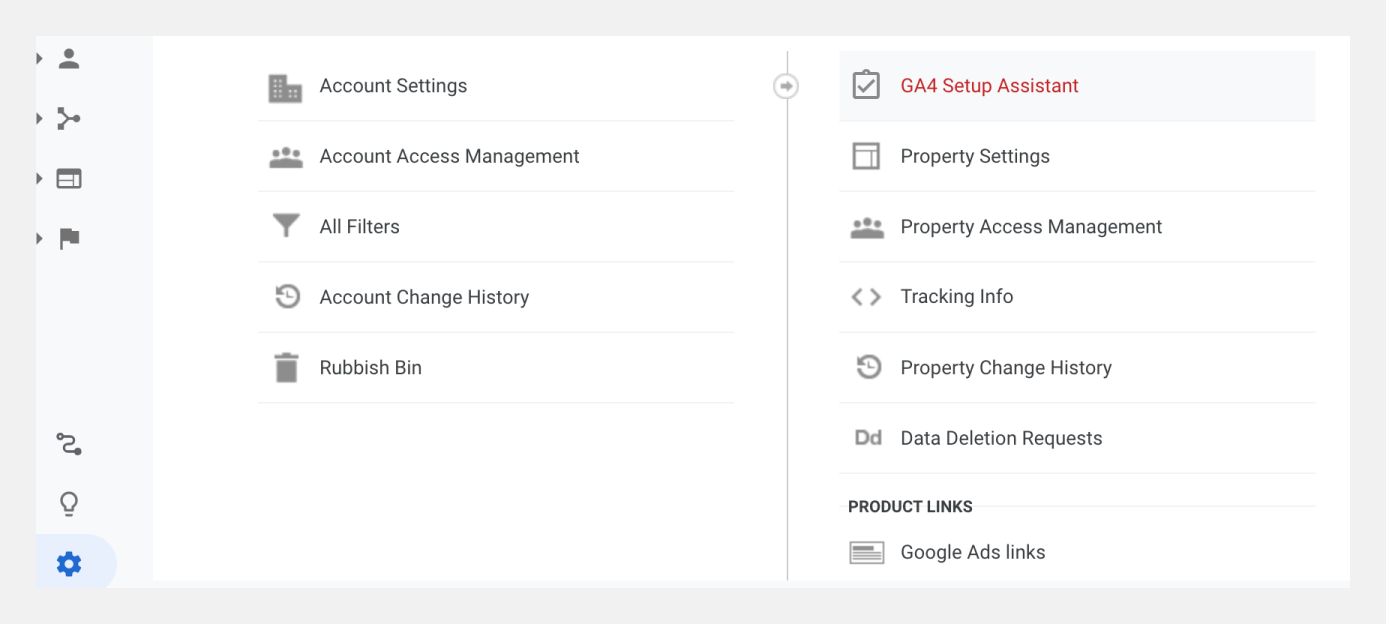The width and height of the screenshot is (1387, 624).
Task: Click building icon beside Account Settings
Action: [x=286, y=87]
